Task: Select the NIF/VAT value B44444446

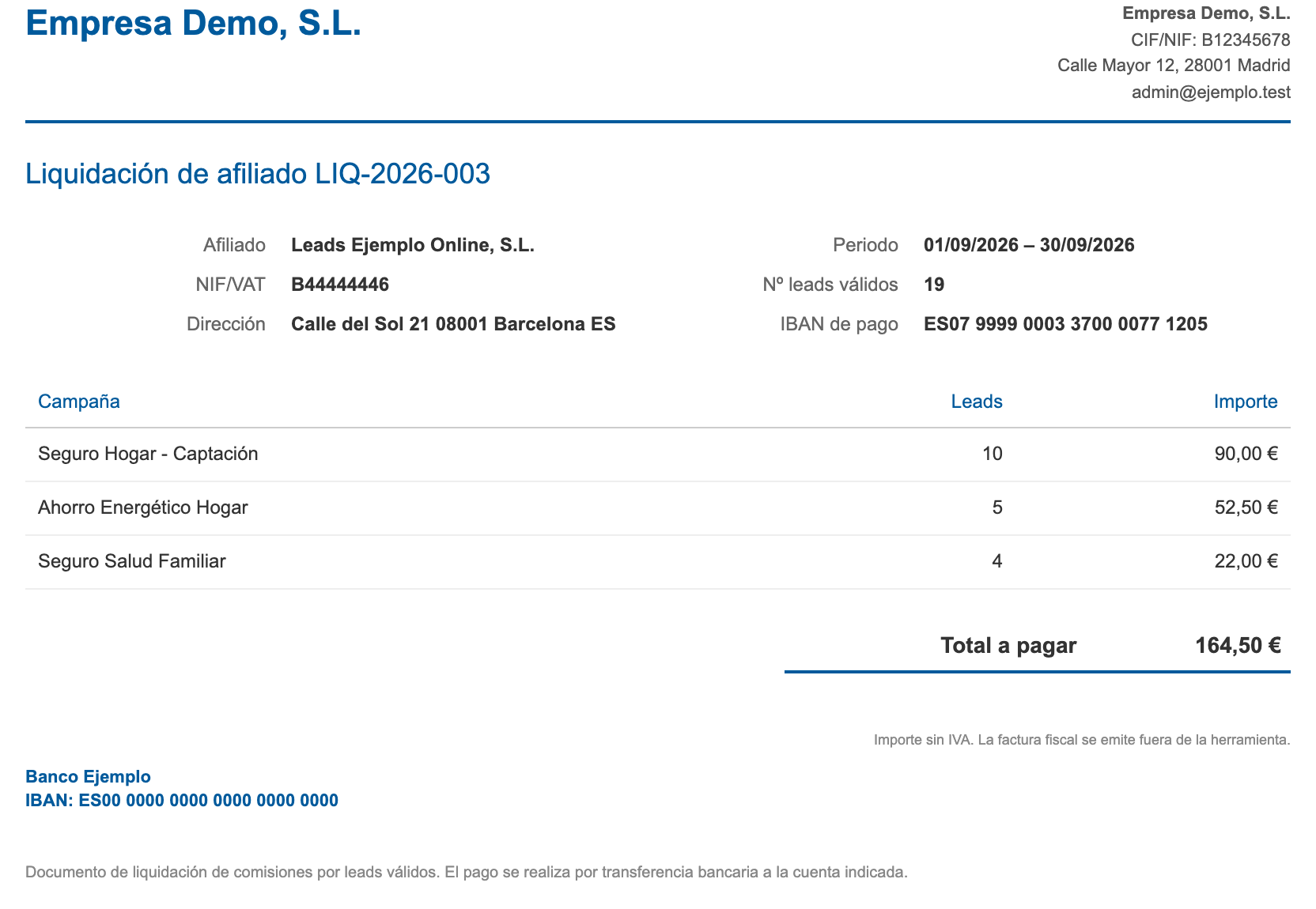Action: pyautogui.click(x=340, y=285)
